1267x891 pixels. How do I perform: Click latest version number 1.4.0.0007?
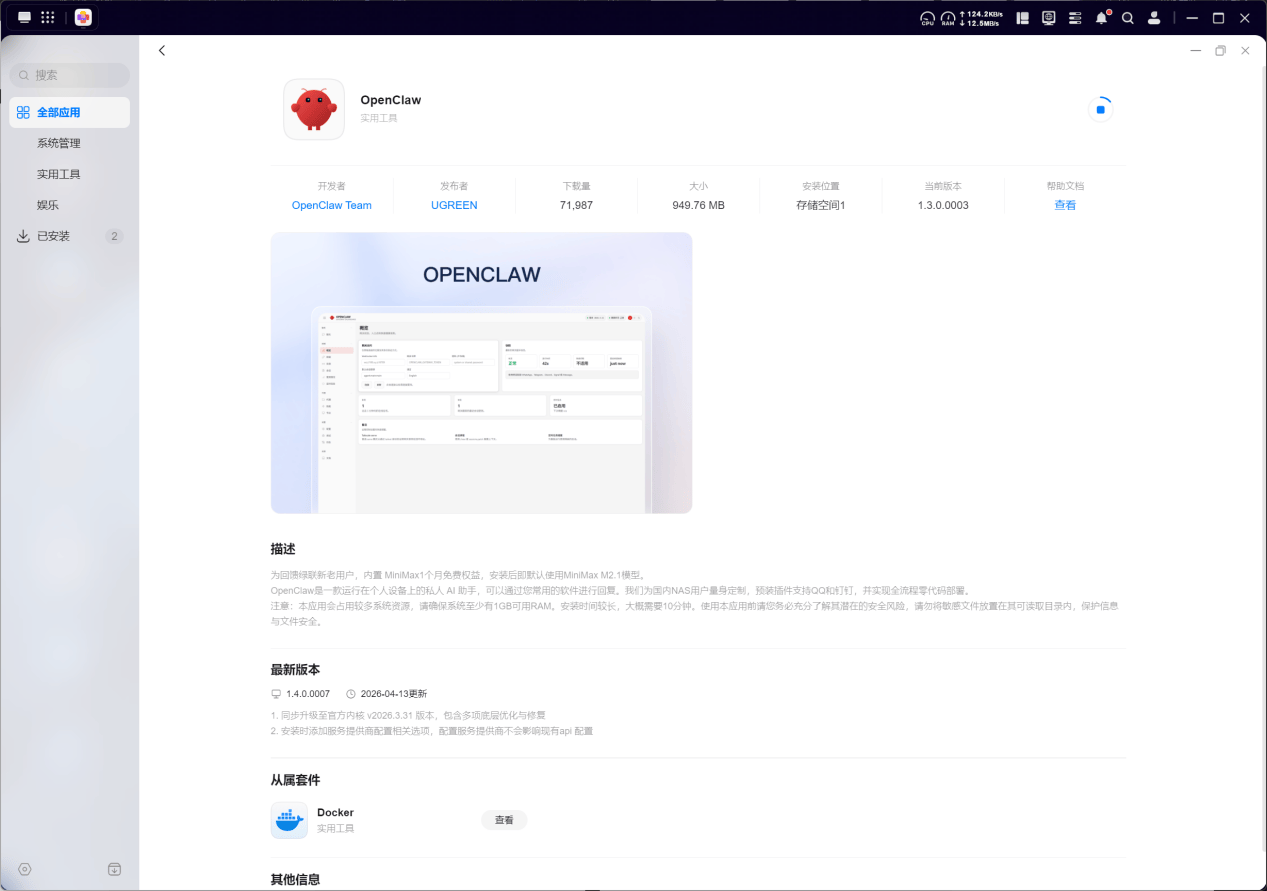click(x=307, y=694)
